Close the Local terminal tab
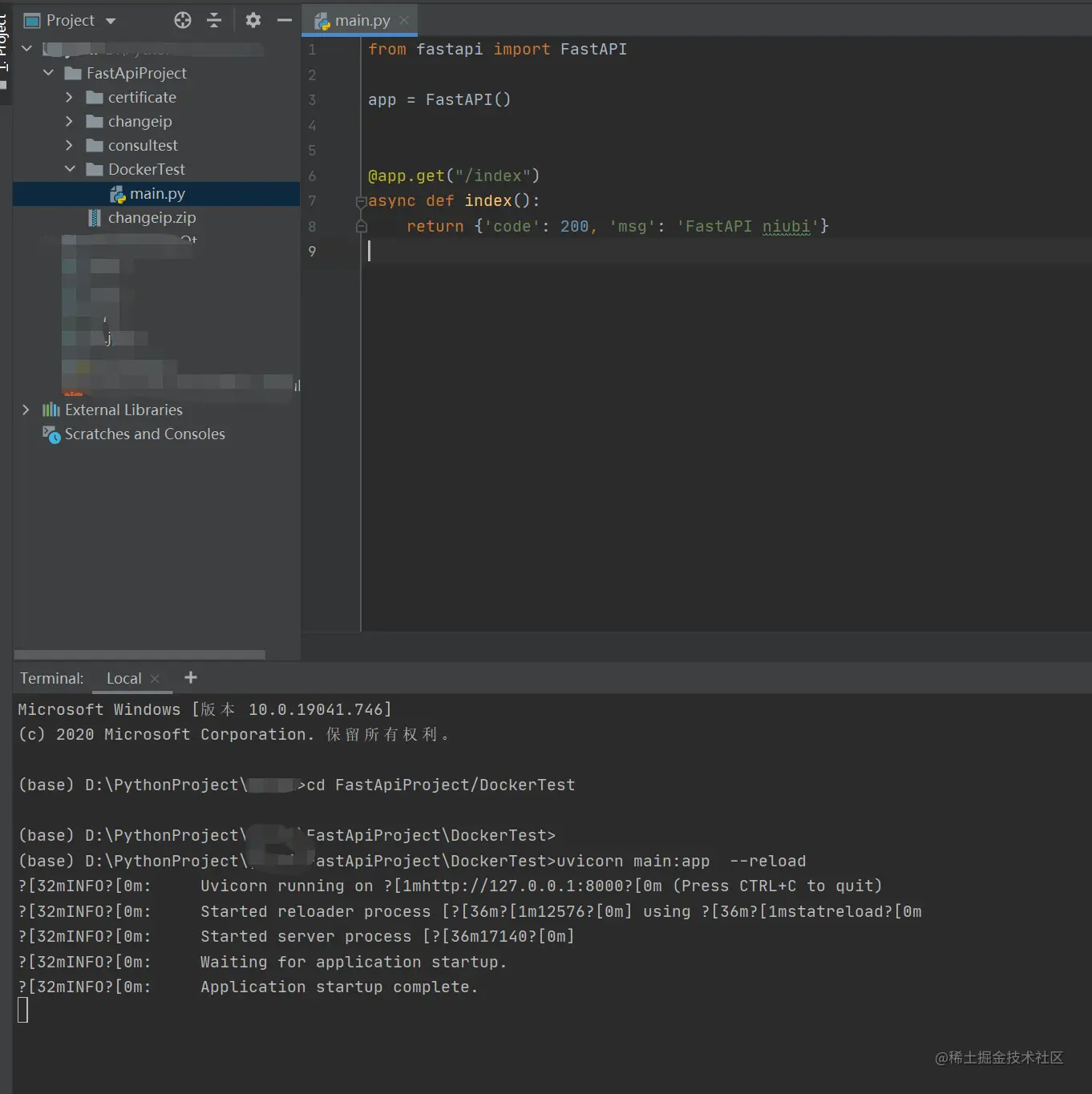 point(155,679)
